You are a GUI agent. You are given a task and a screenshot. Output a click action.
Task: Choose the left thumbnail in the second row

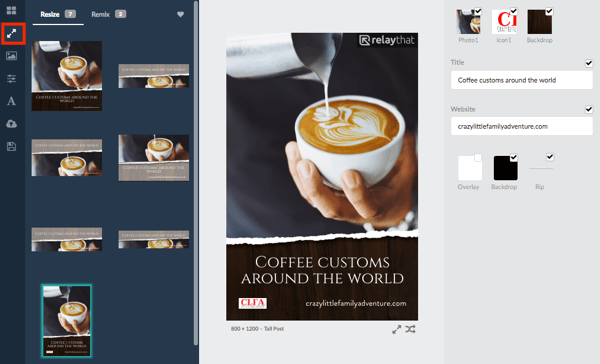click(x=67, y=158)
